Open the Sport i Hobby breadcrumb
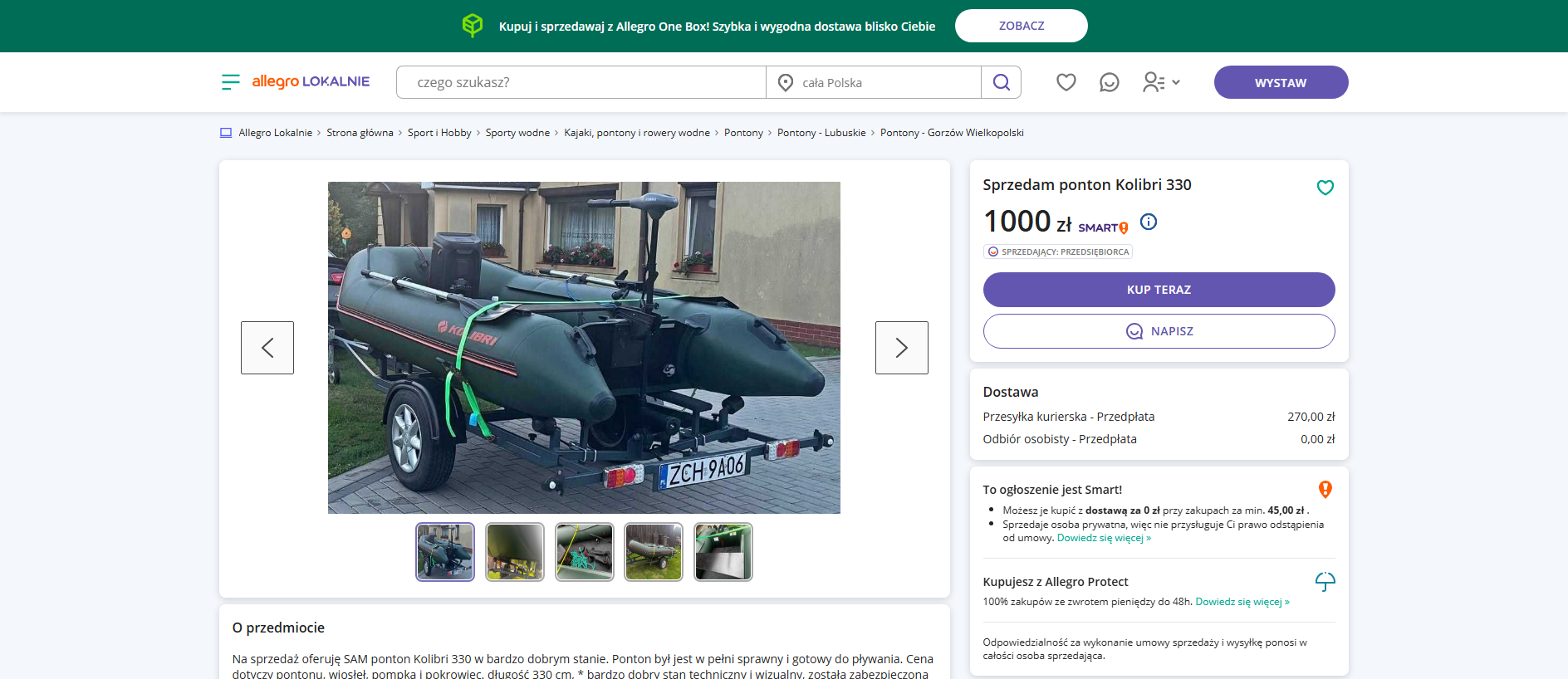Screen dimensions: 1568x679 [439, 133]
